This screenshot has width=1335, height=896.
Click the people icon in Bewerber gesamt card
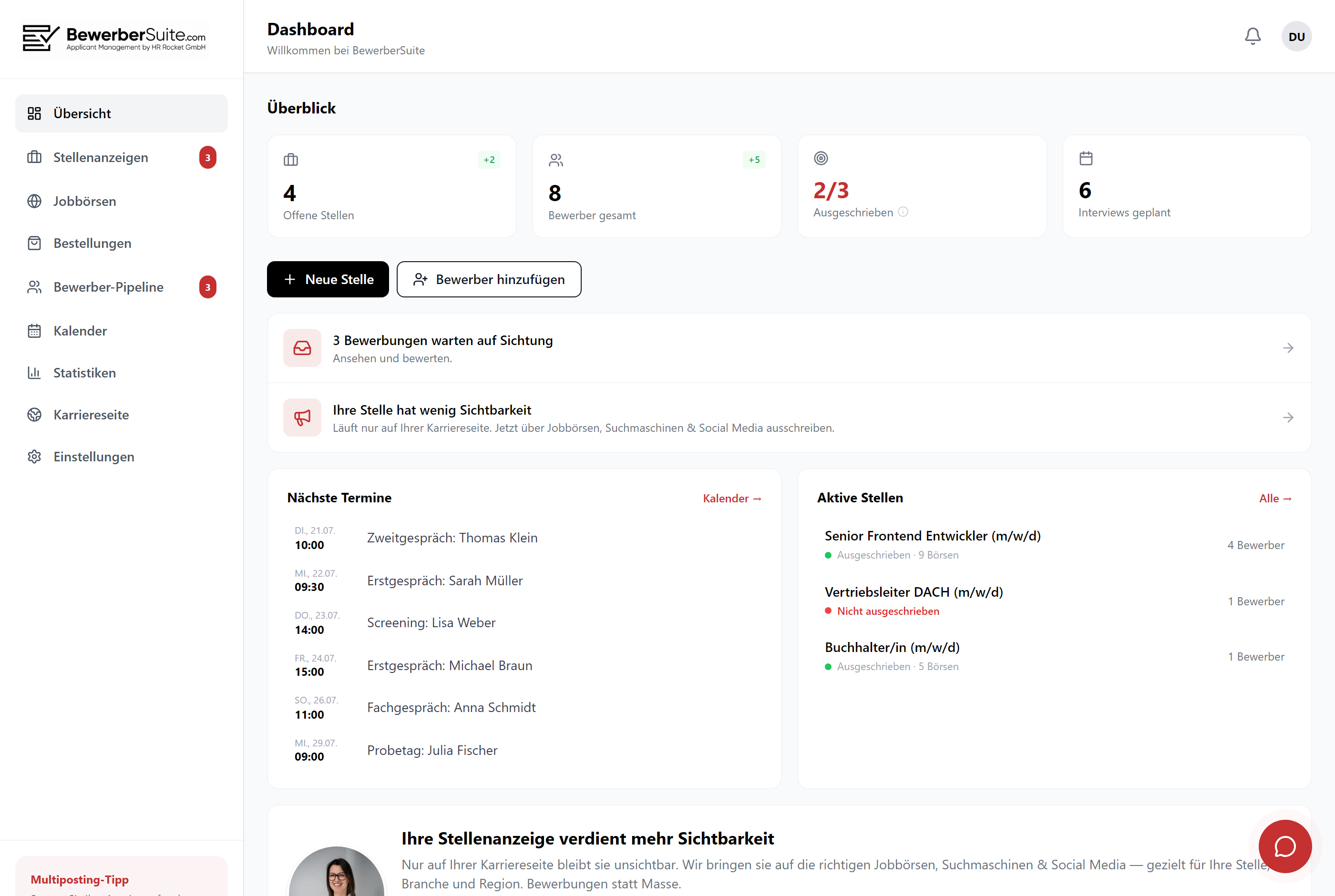pyautogui.click(x=556, y=160)
